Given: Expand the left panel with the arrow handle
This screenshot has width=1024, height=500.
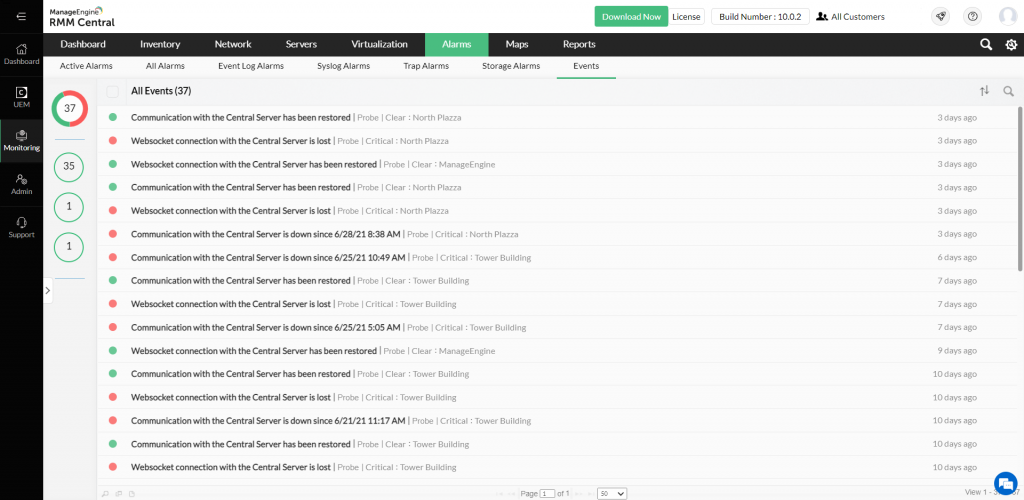Looking at the screenshot, I should [47, 290].
